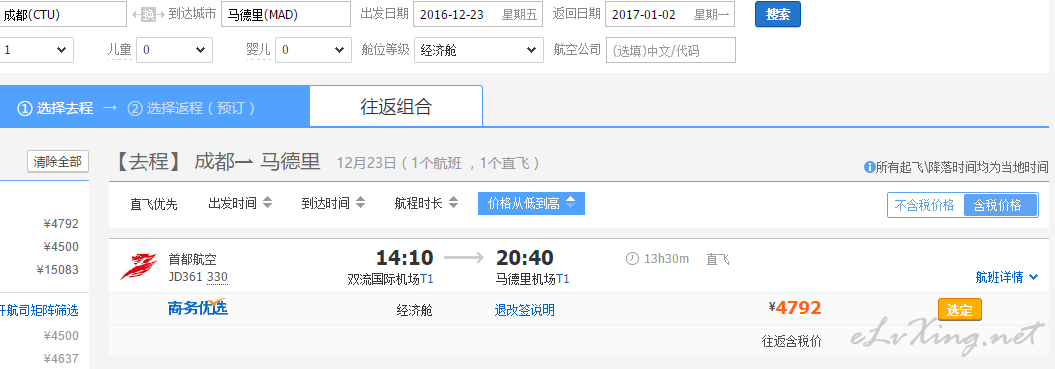This screenshot has height=369, width=1055.
Task: Click the Capital Airlines logo
Action: click(139, 267)
